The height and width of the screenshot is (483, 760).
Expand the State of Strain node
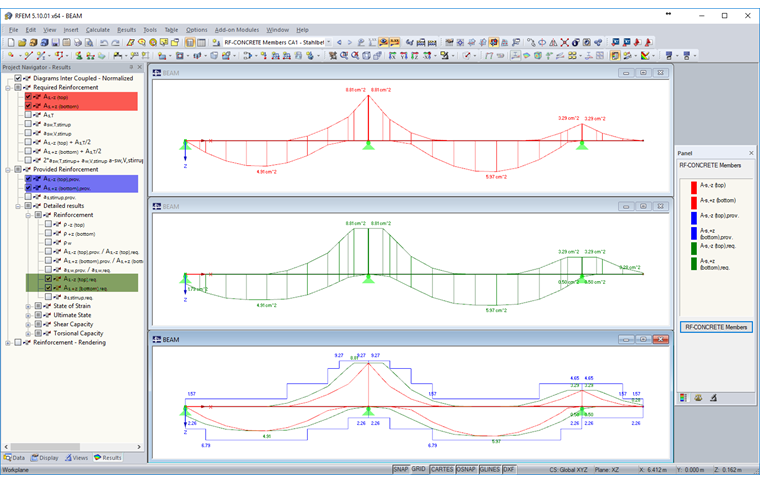(28, 306)
